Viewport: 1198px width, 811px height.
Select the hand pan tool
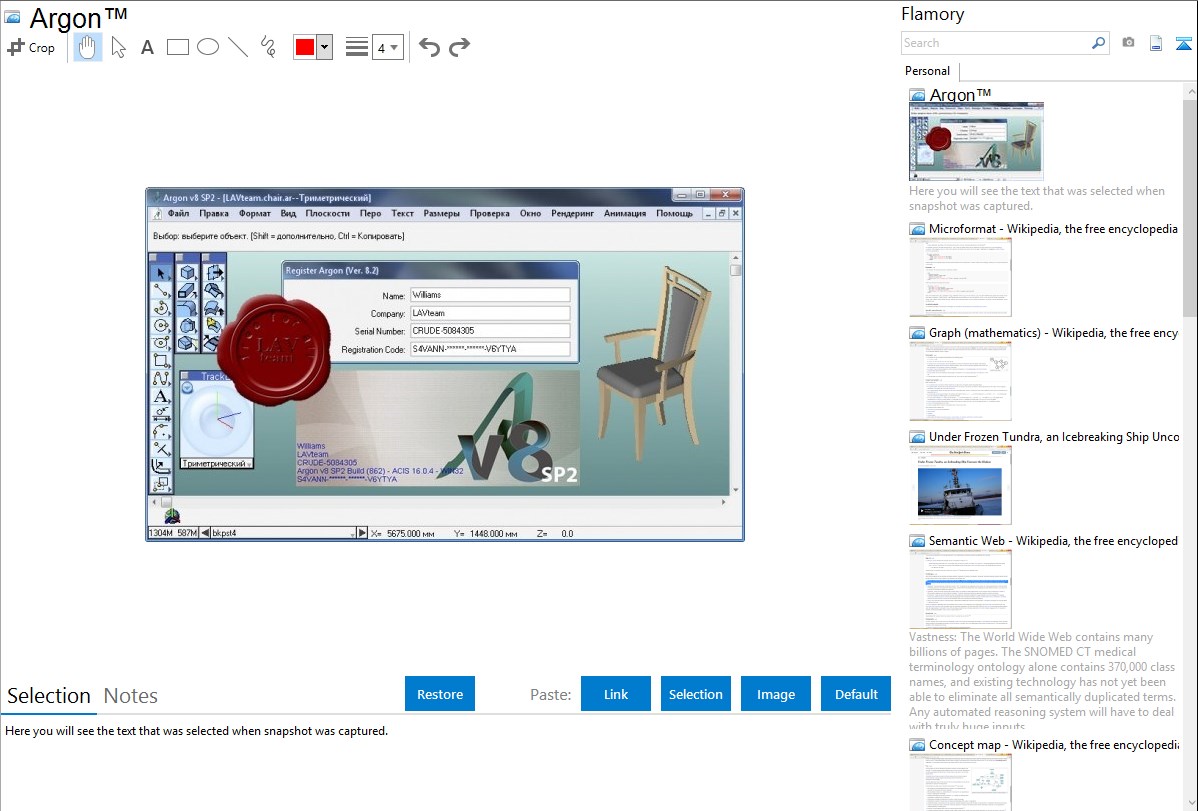point(88,47)
